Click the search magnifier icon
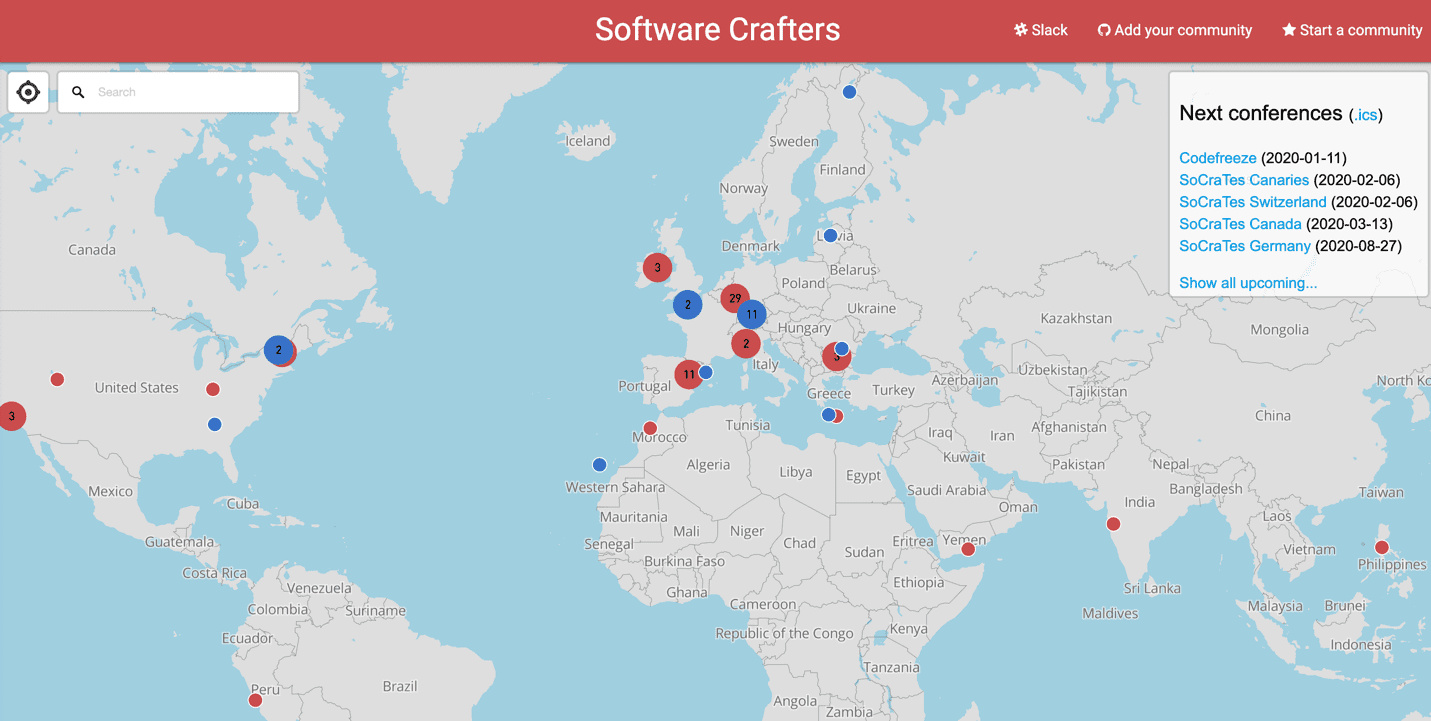1431x721 pixels. click(78, 92)
